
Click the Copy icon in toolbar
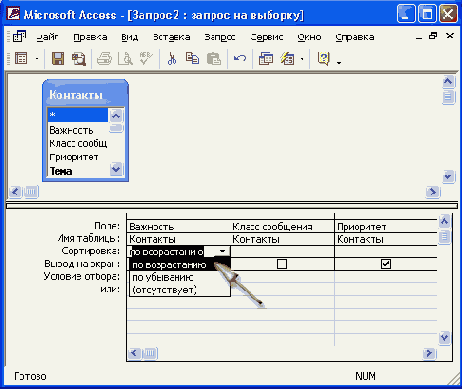(192, 59)
